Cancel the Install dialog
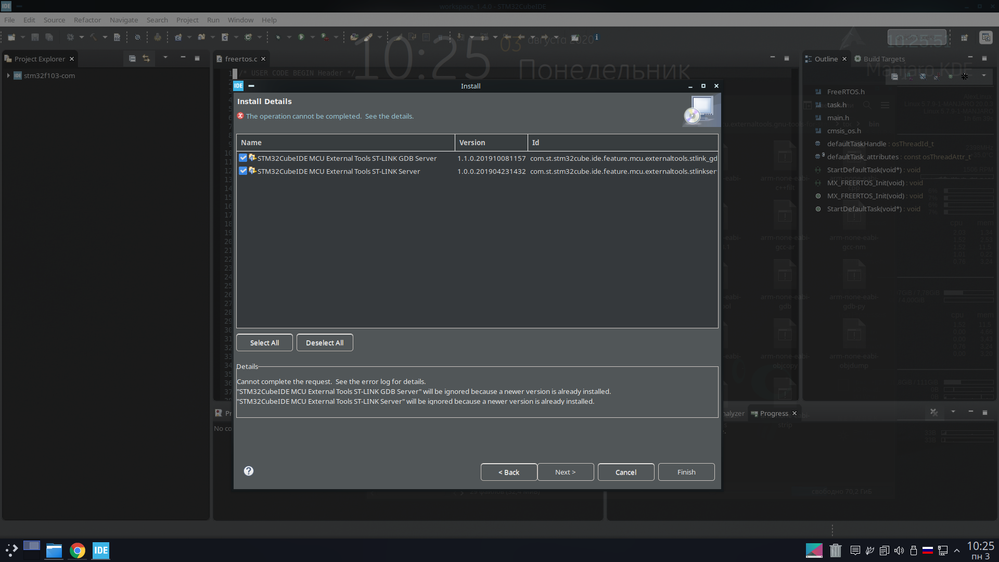 (626, 472)
